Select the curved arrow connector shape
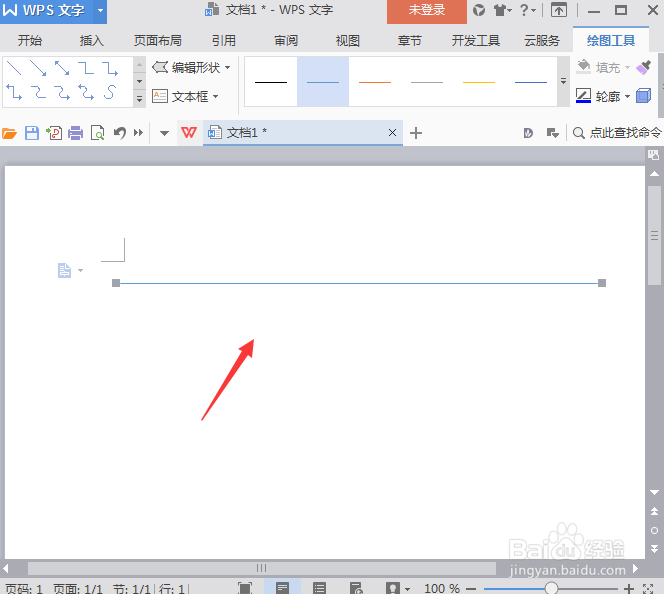664x594 pixels. click(62, 92)
